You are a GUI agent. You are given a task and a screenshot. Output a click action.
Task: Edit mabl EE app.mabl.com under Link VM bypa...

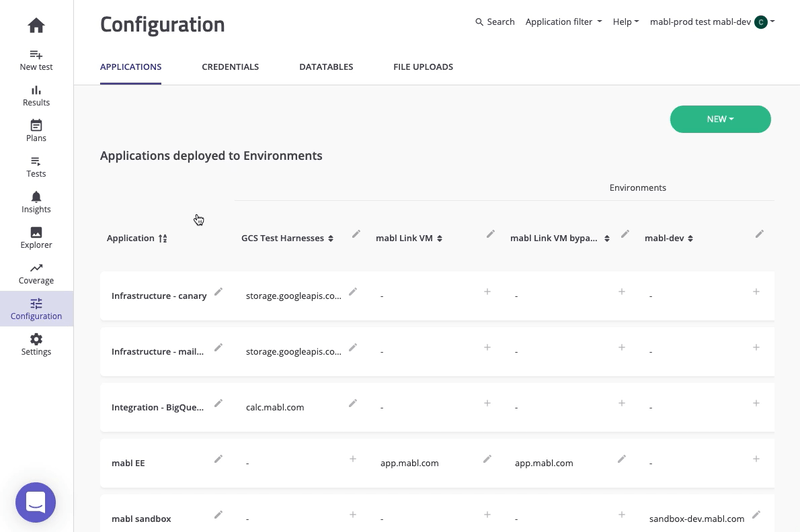(x=621, y=459)
